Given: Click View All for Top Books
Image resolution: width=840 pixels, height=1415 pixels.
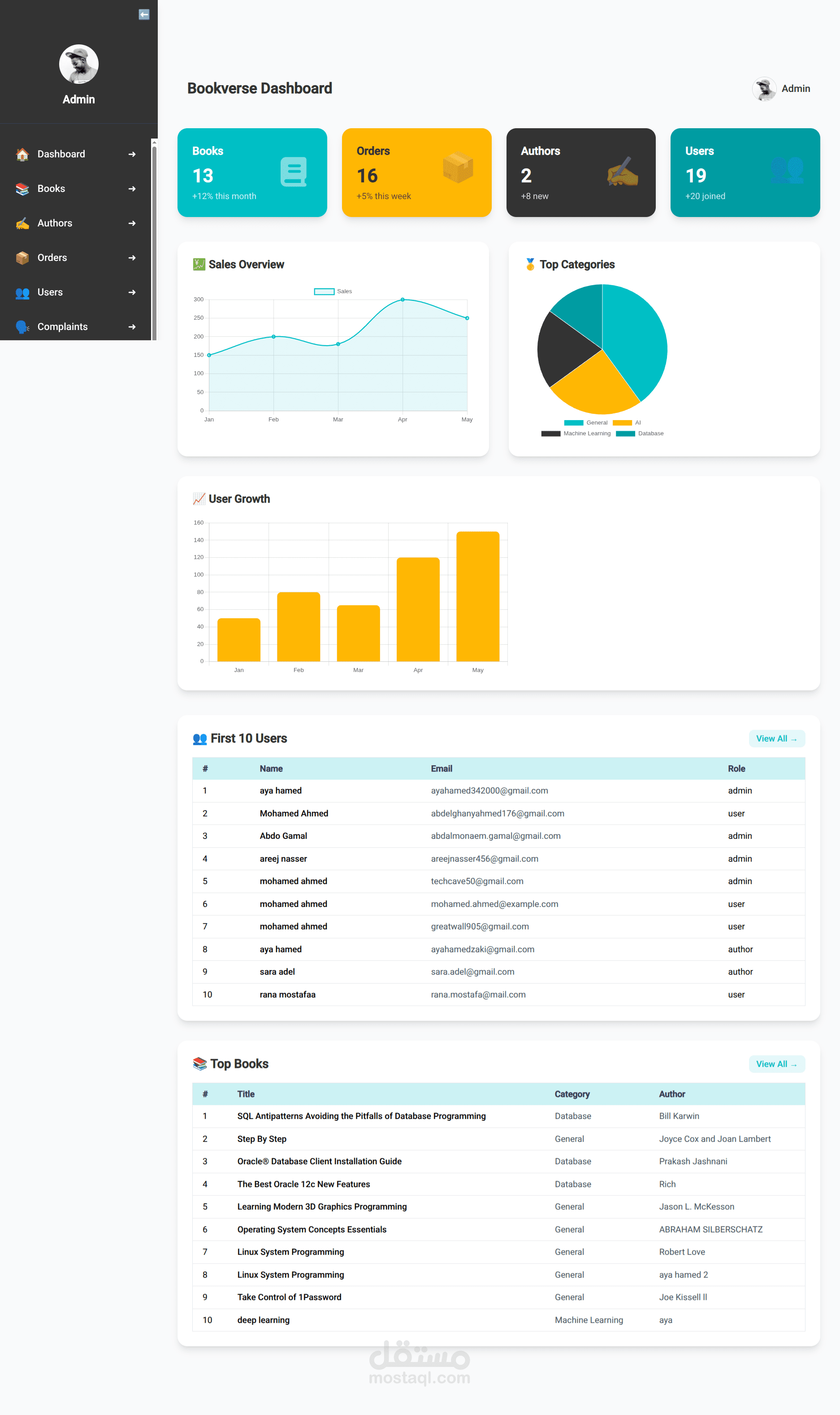Looking at the screenshot, I should (x=777, y=1064).
